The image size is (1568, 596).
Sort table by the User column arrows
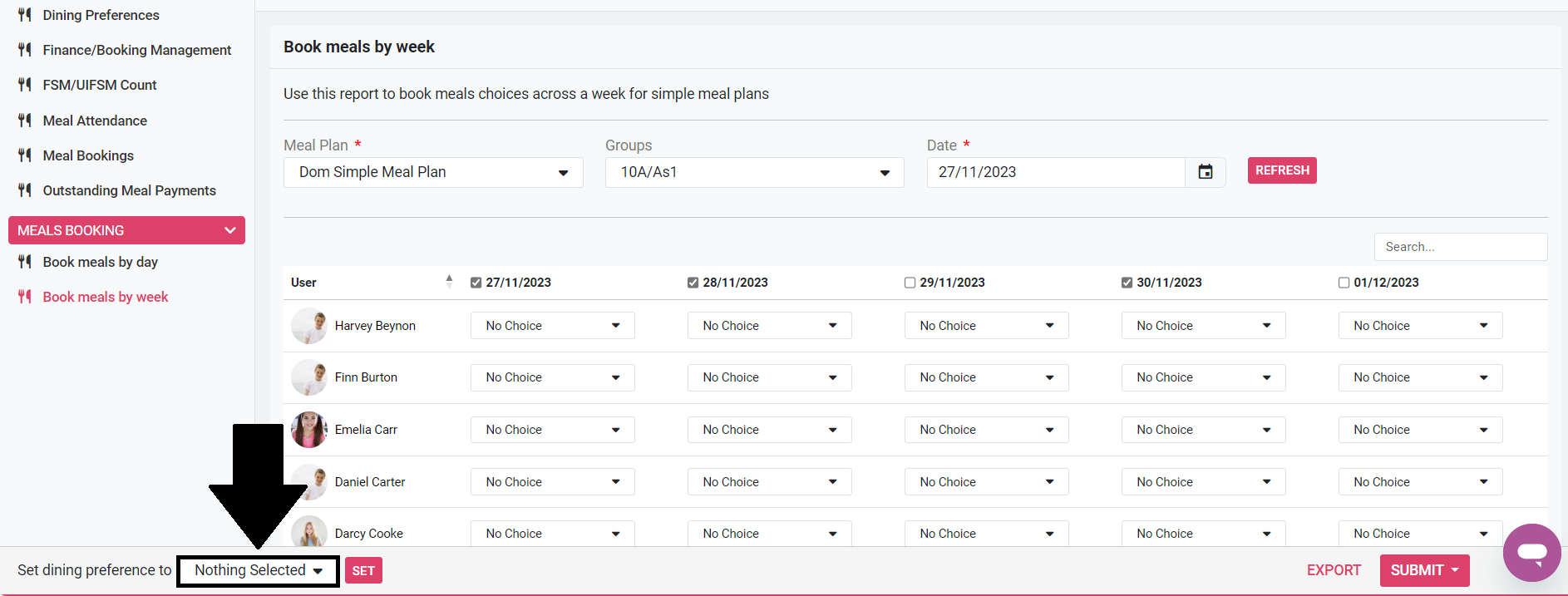[x=449, y=282]
